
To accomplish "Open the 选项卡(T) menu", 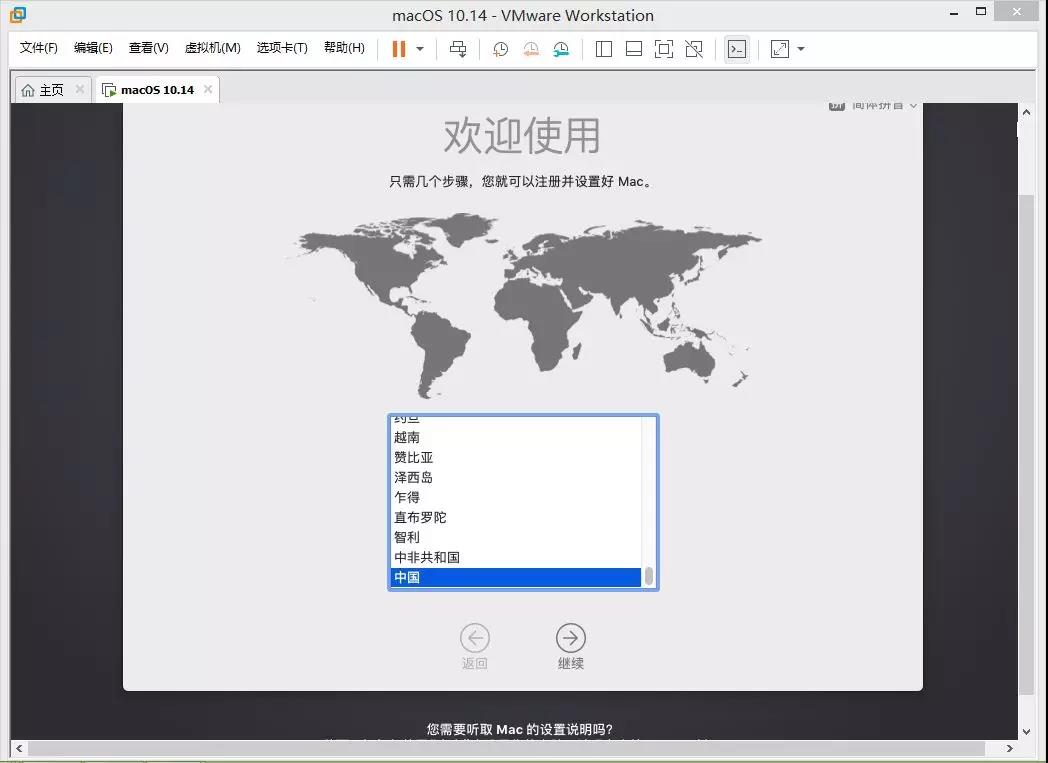I will coord(282,48).
